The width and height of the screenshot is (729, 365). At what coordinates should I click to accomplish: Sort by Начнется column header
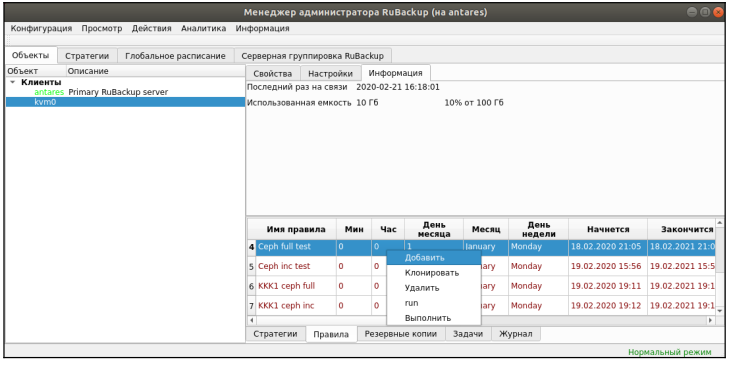click(x=608, y=229)
